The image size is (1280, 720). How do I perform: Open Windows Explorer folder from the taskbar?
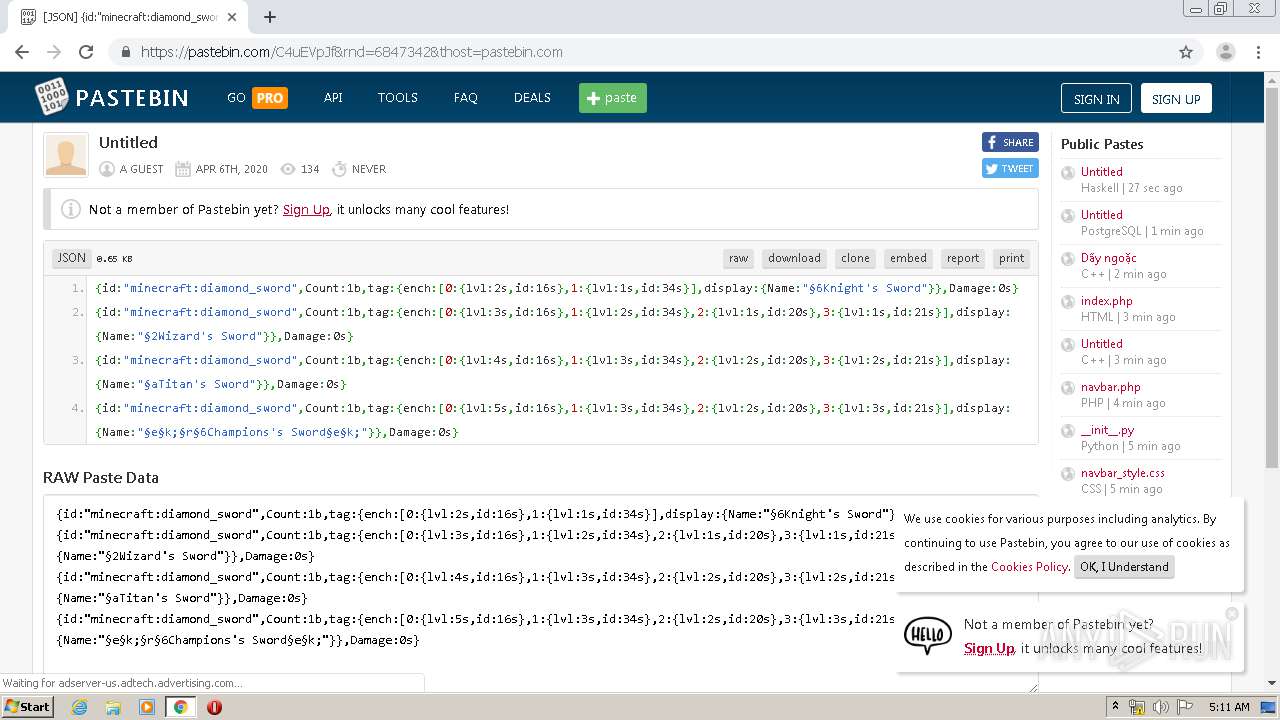pos(113,707)
